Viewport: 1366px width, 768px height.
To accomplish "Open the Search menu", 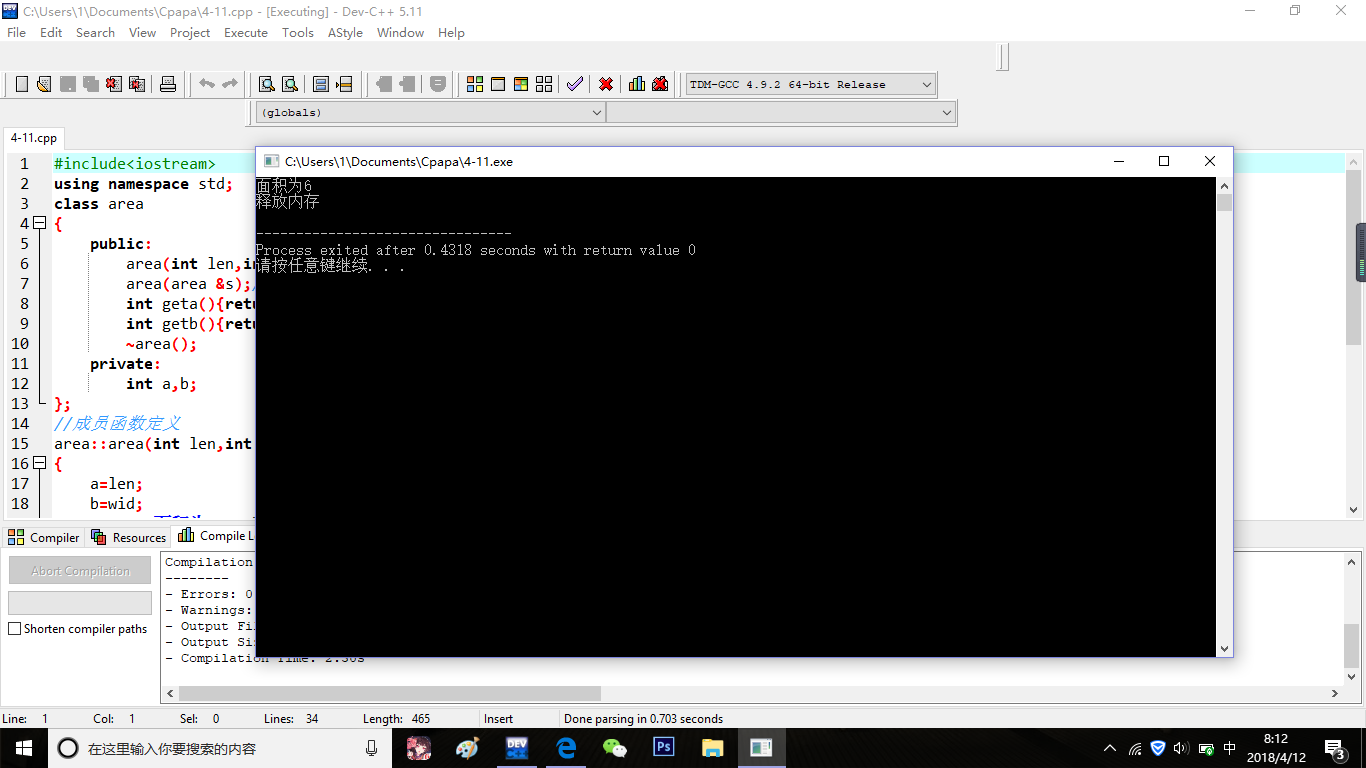I will tap(95, 33).
